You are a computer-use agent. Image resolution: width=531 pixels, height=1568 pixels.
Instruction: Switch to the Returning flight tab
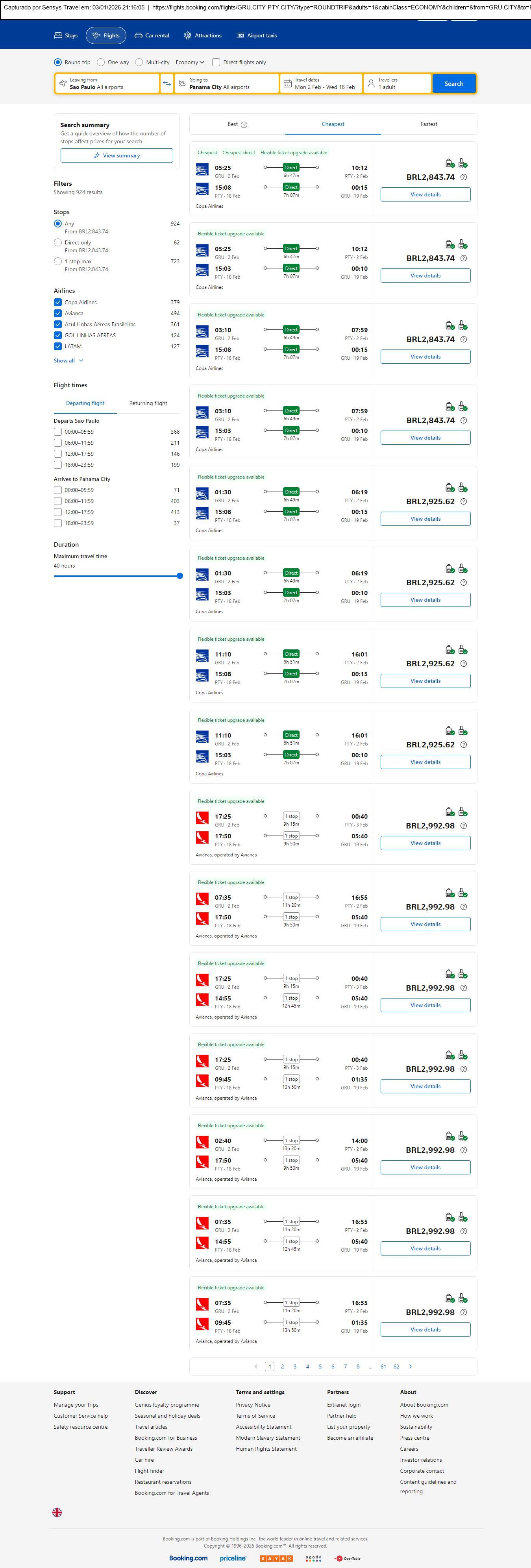(148, 403)
